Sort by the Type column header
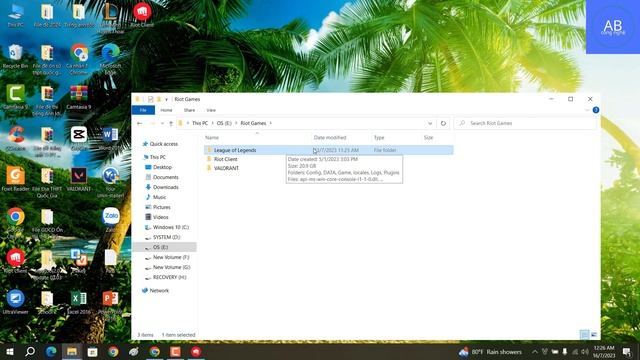The width and height of the screenshot is (640, 360). 379,138
